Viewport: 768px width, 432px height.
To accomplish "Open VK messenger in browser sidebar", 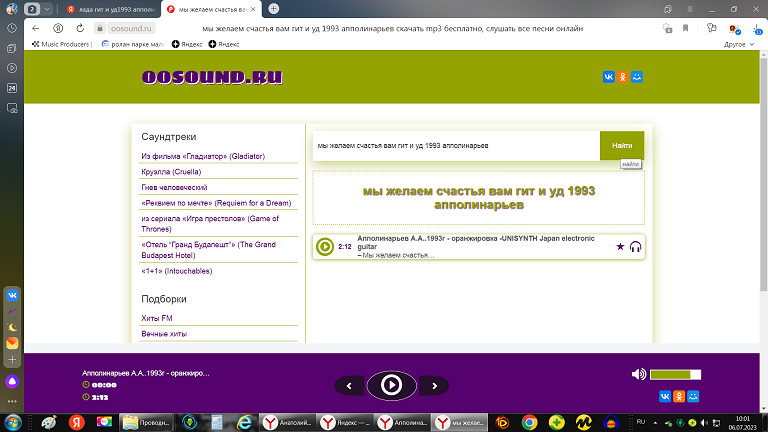I will tap(12, 295).
